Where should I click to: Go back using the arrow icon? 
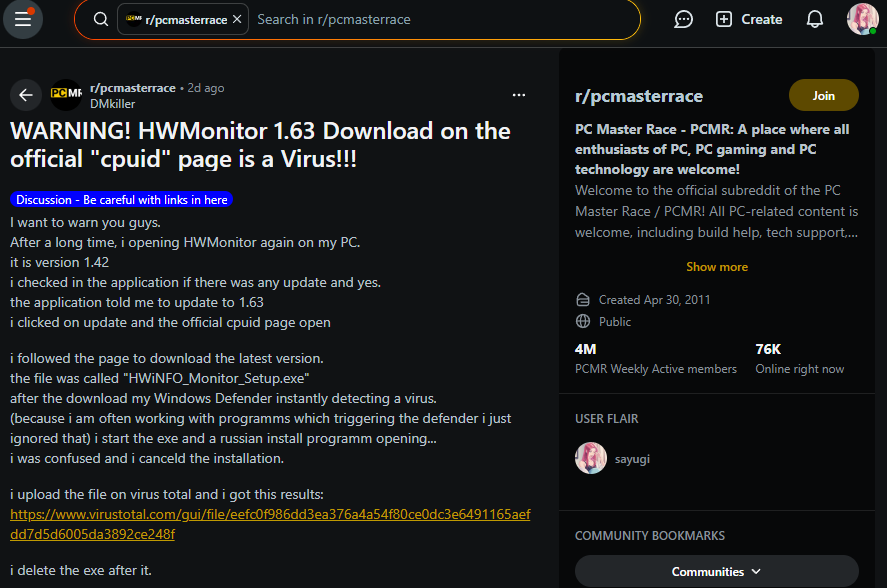(x=26, y=95)
